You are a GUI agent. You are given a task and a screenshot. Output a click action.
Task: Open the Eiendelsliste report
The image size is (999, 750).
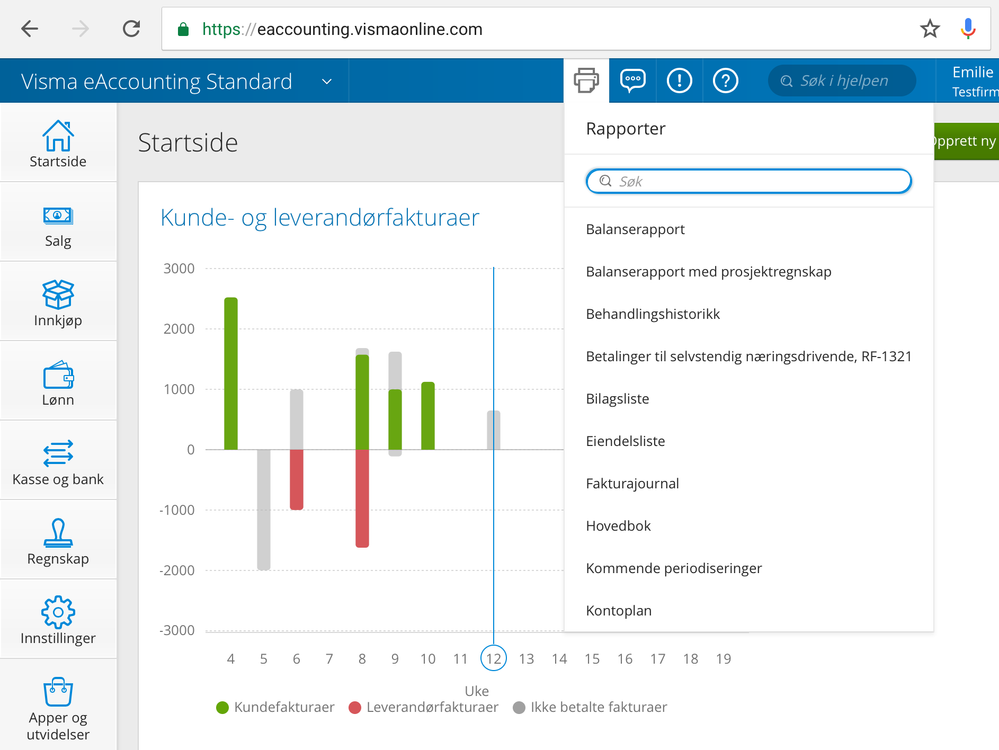(625, 442)
